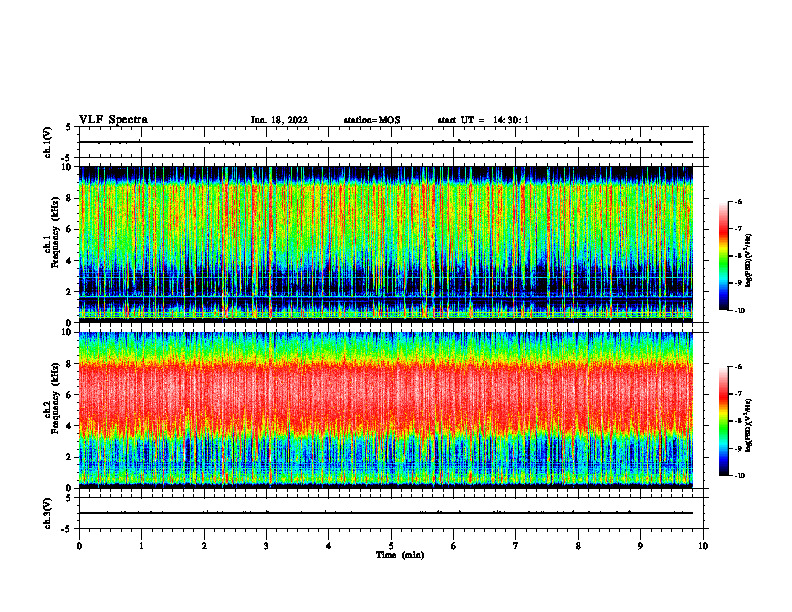Click time axis tick label "10"
Image resolution: width=792 pixels, height=612 pixels.
click(703, 546)
